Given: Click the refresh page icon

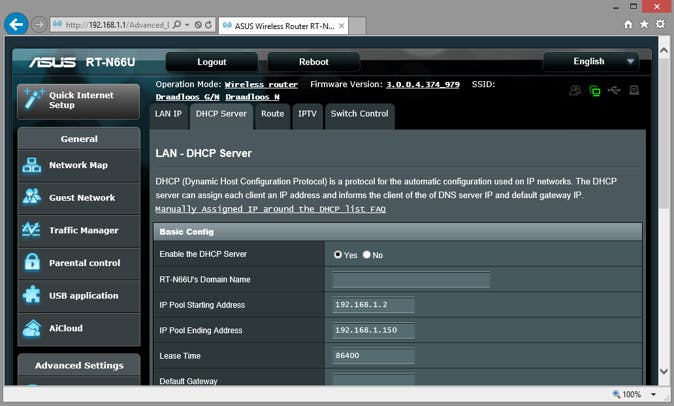Looking at the screenshot, I should (208, 25).
